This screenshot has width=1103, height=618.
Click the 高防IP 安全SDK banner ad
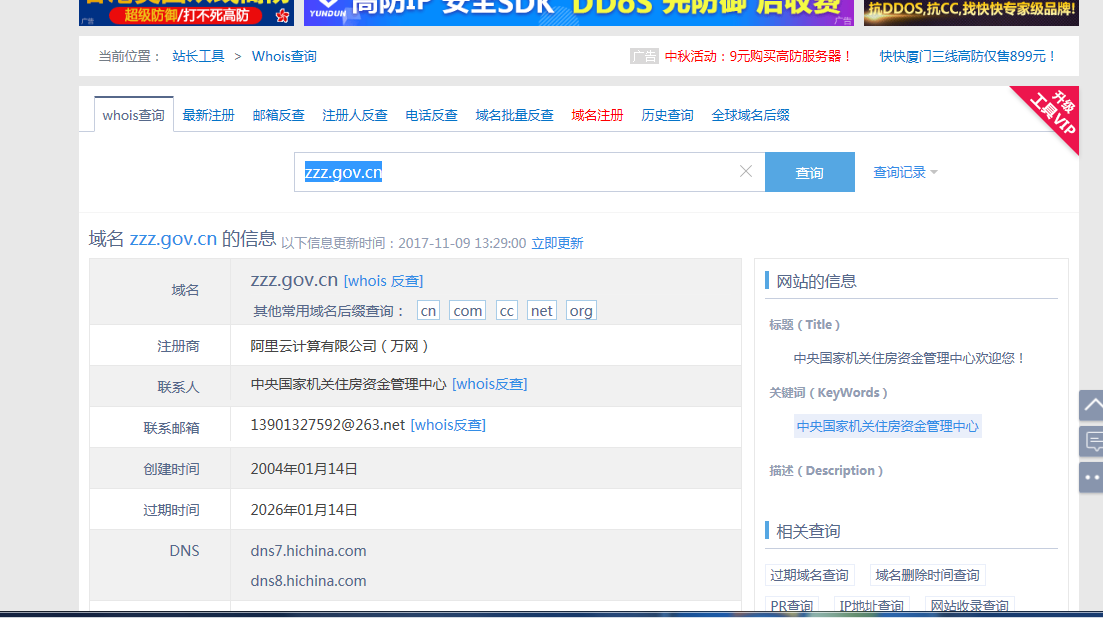click(578, 12)
